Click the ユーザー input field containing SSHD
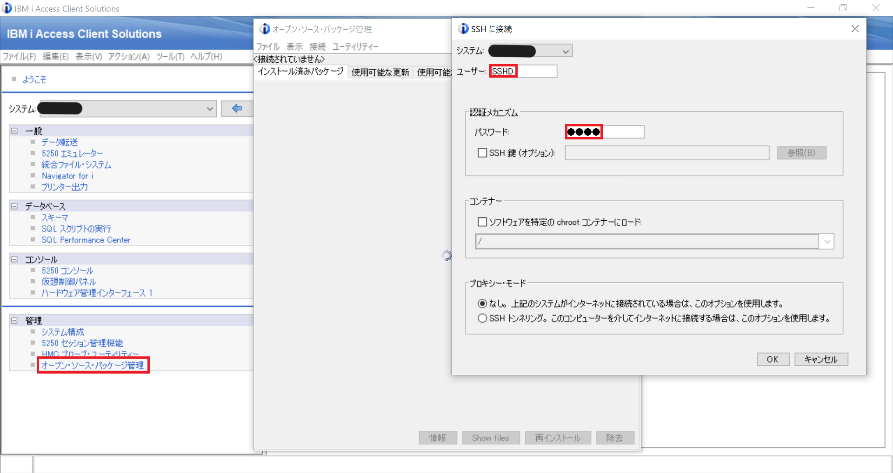The width and height of the screenshot is (893, 473). (523, 71)
